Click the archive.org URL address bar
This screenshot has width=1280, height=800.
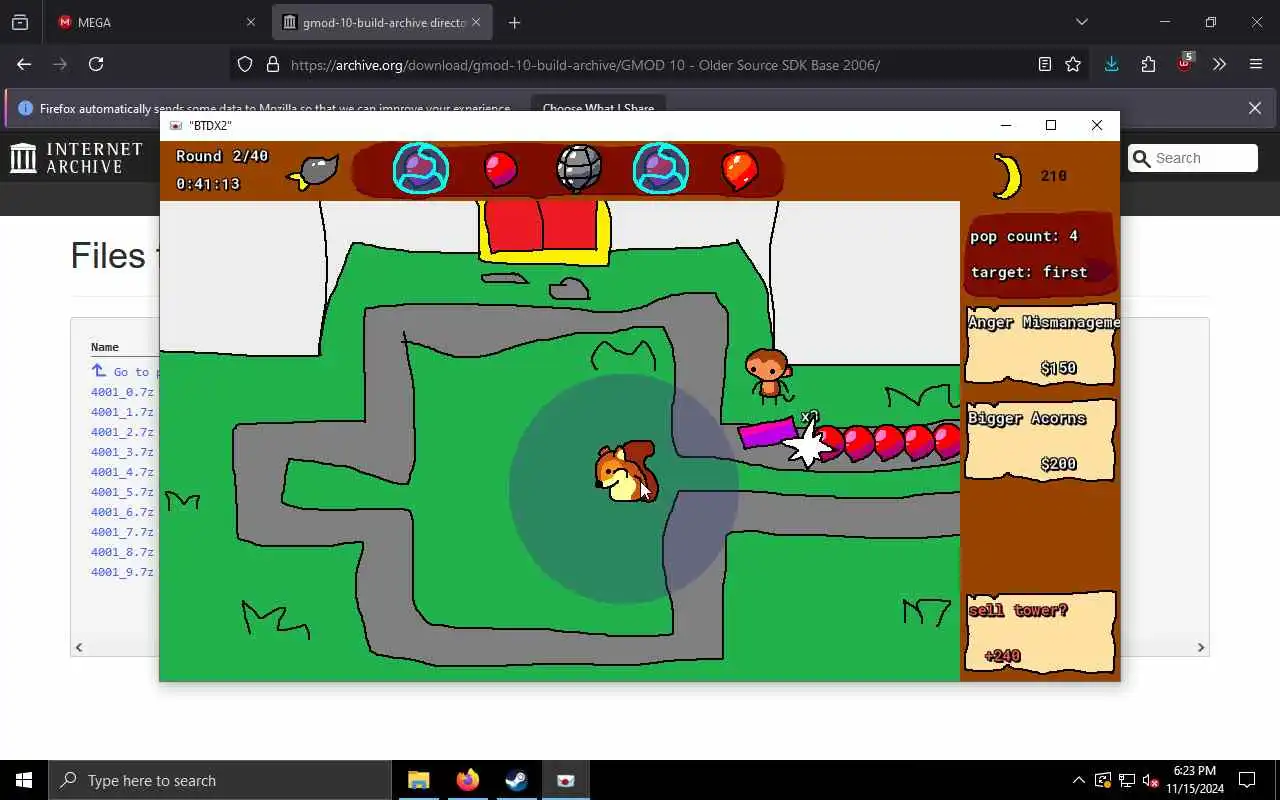[x=585, y=65]
